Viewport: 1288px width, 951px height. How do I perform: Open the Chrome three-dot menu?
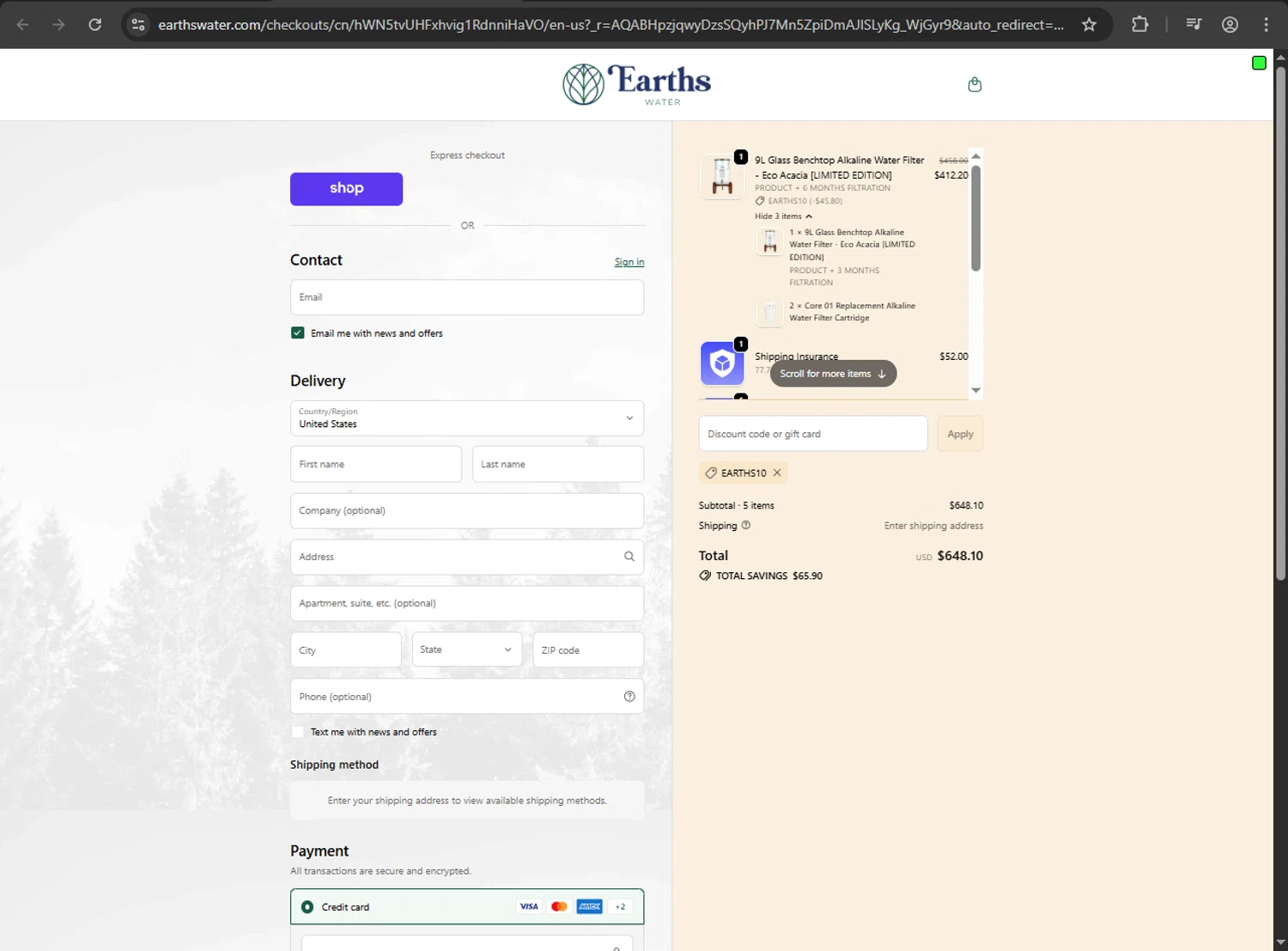tap(1266, 25)
